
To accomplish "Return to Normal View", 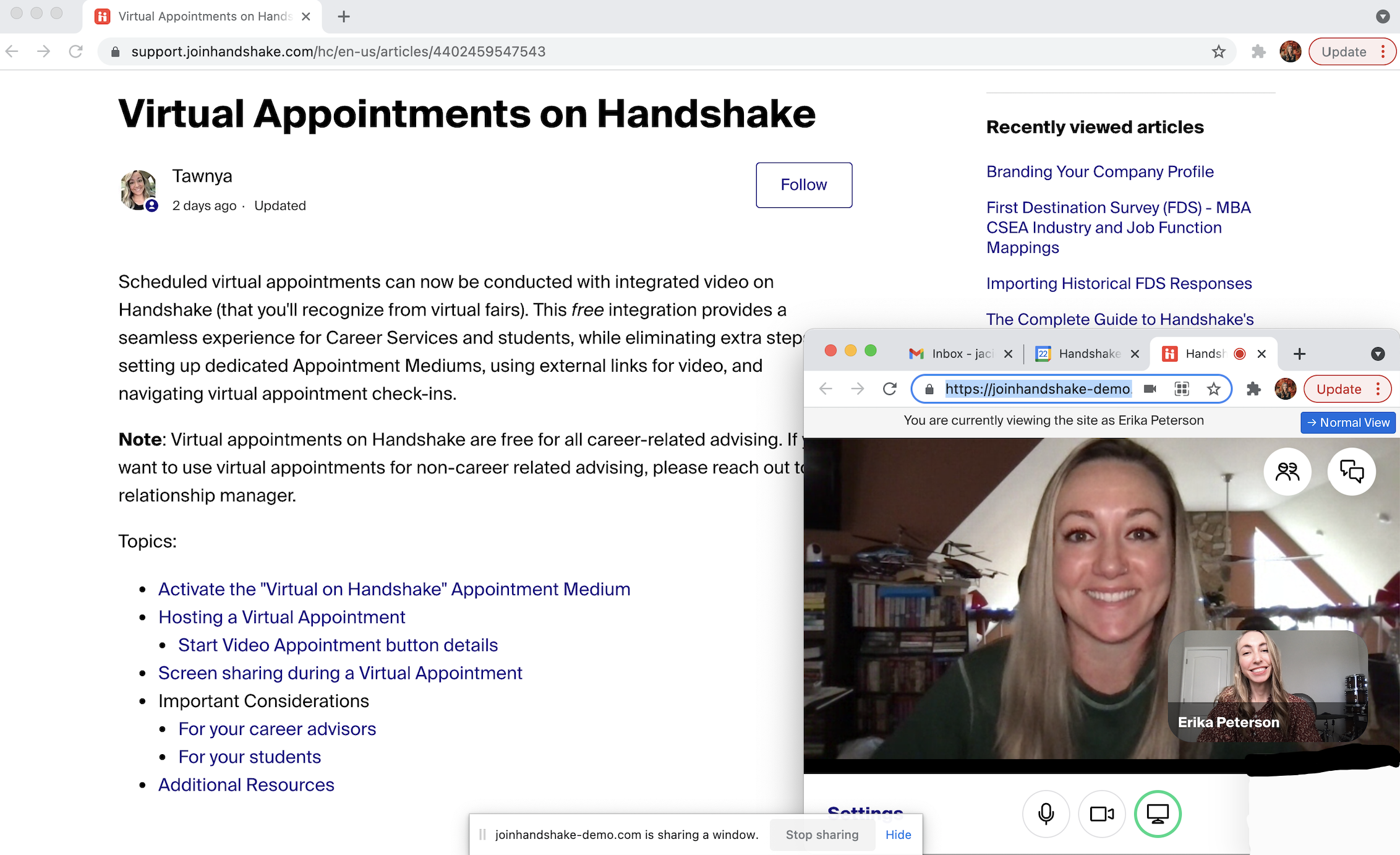I will point(1348,422).
